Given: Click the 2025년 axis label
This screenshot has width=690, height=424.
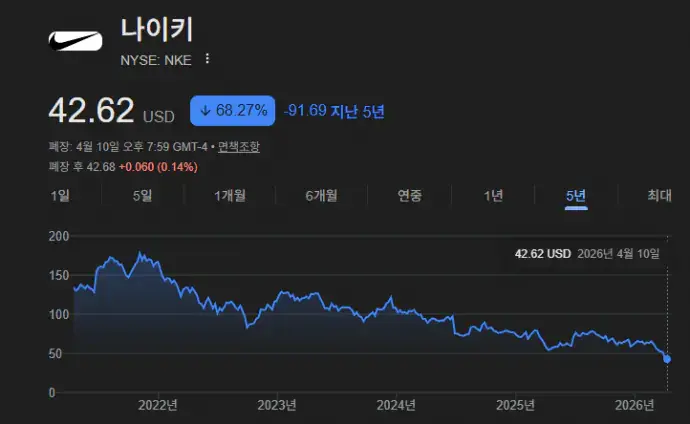Looking at the screenshot, I should [515, 405].
